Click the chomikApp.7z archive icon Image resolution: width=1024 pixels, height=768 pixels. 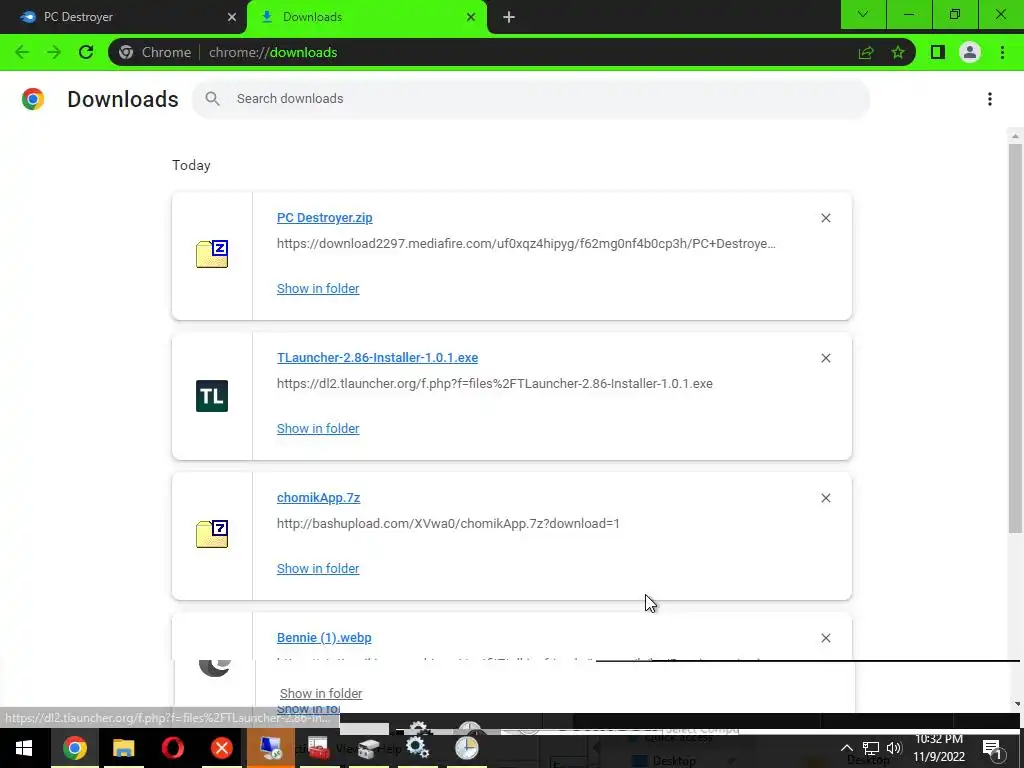[212, 534]
